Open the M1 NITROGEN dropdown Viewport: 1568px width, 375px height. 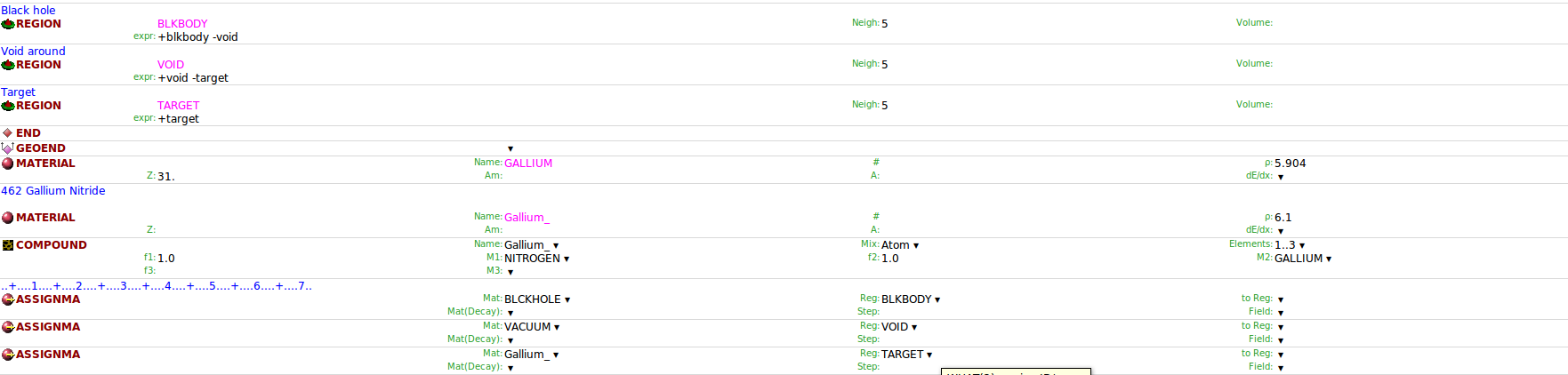536,259
